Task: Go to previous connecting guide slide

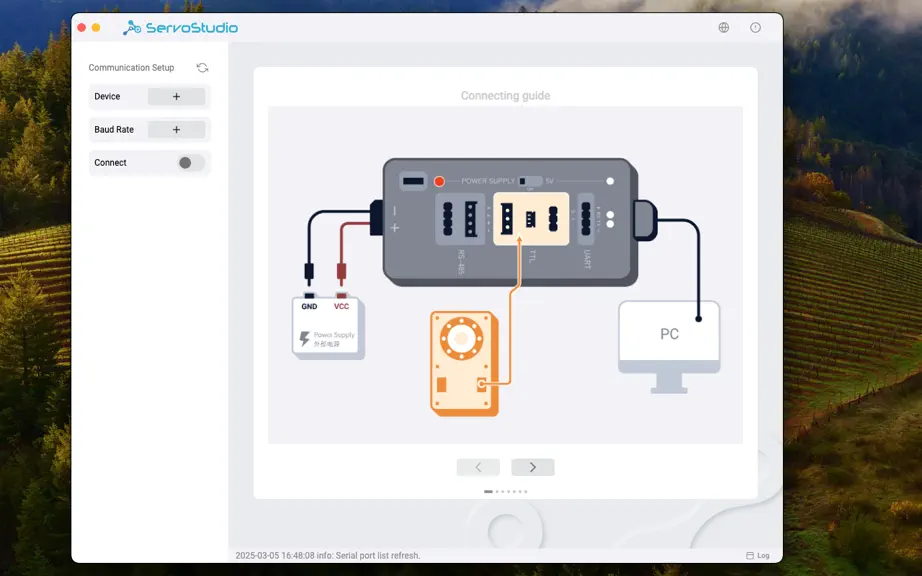Action: 478,467
